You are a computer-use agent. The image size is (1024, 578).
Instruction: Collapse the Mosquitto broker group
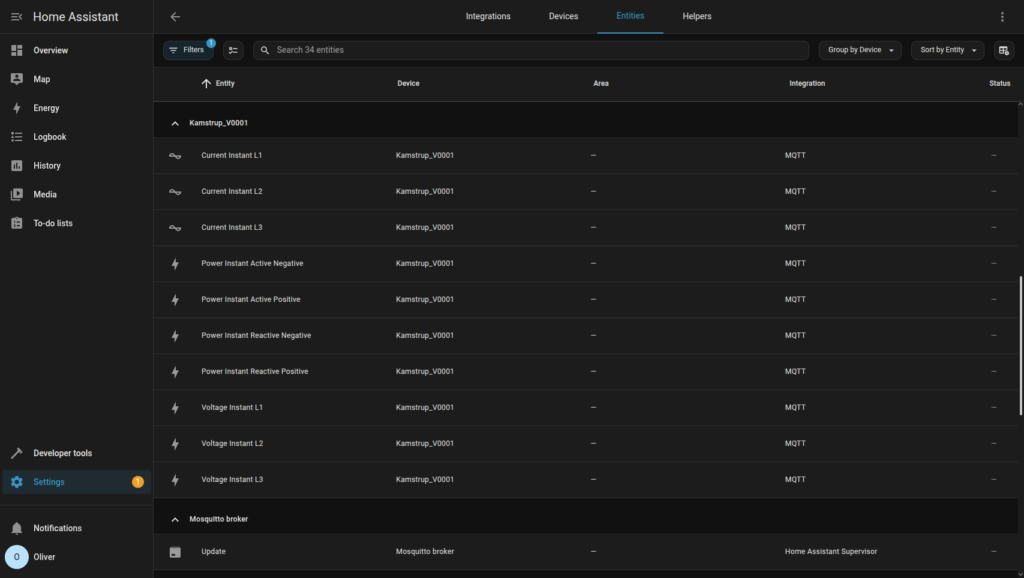pyautogui.click(x=176, y=519)
